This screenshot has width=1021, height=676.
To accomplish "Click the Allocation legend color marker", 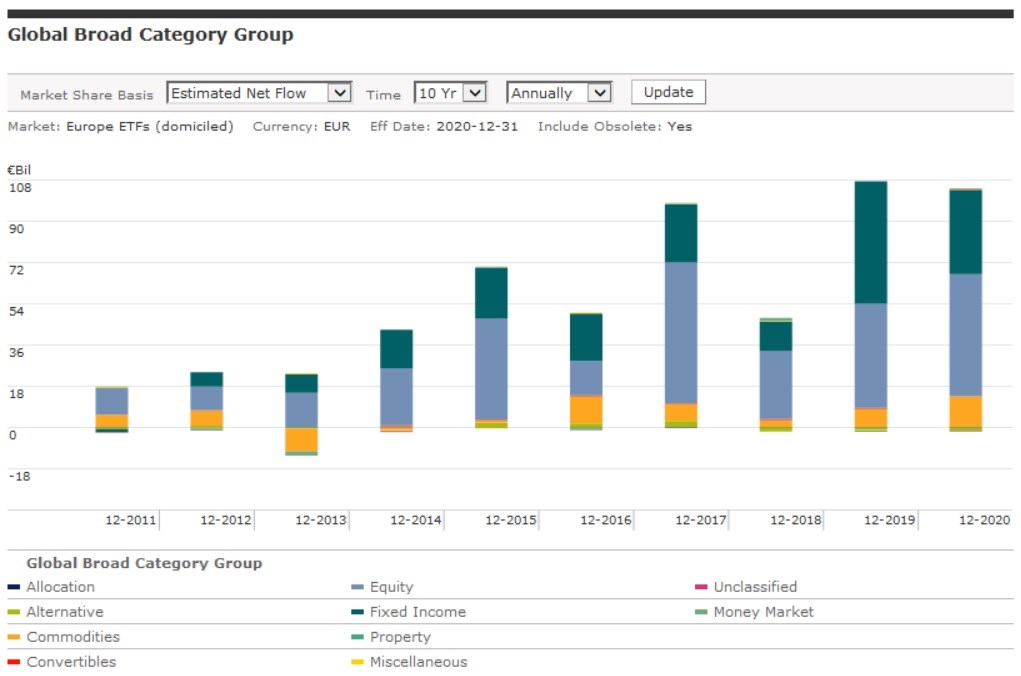I will pyautogui.click(x=14, y=587).
